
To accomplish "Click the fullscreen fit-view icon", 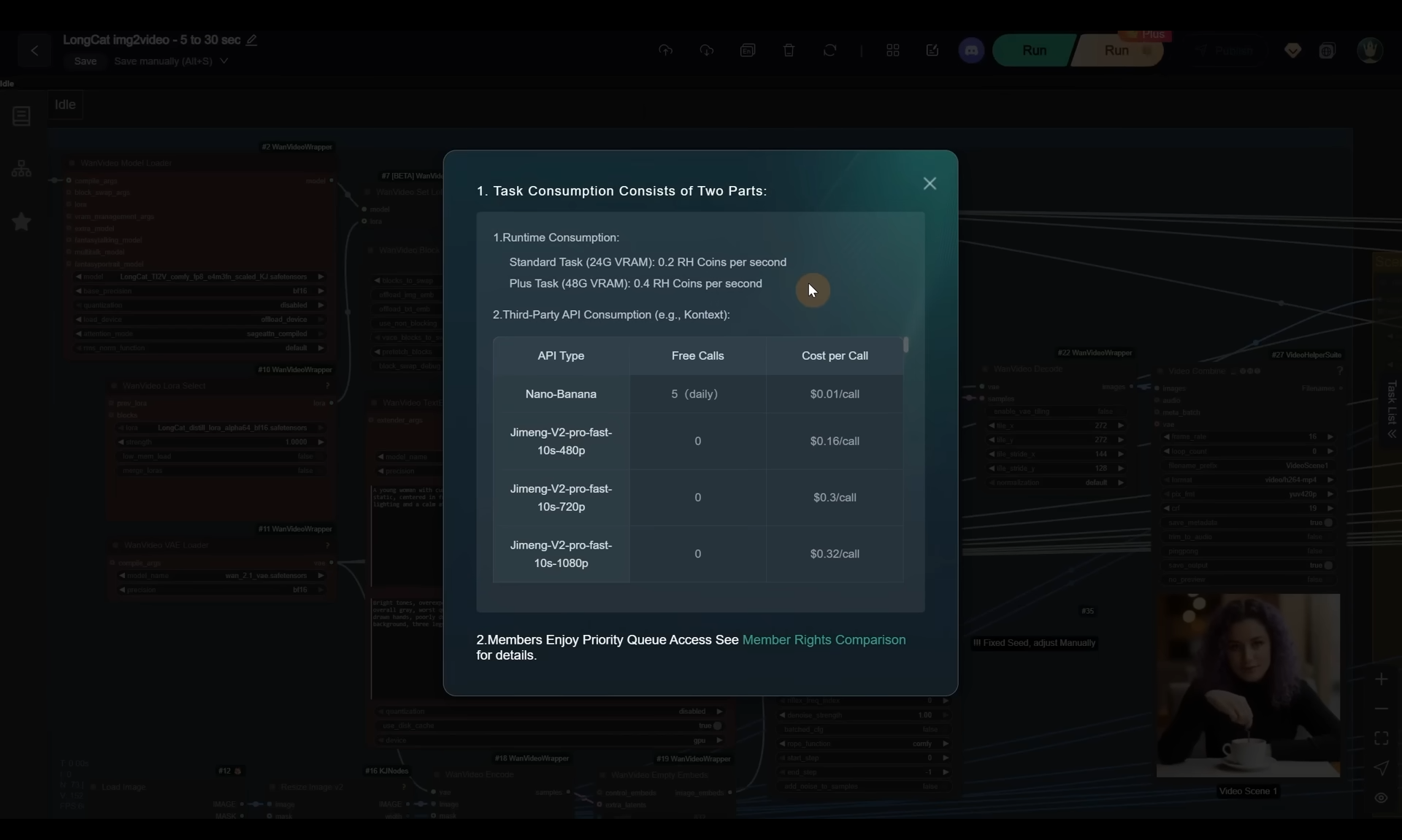I will pyautogui.click(x=1381, y=738).
